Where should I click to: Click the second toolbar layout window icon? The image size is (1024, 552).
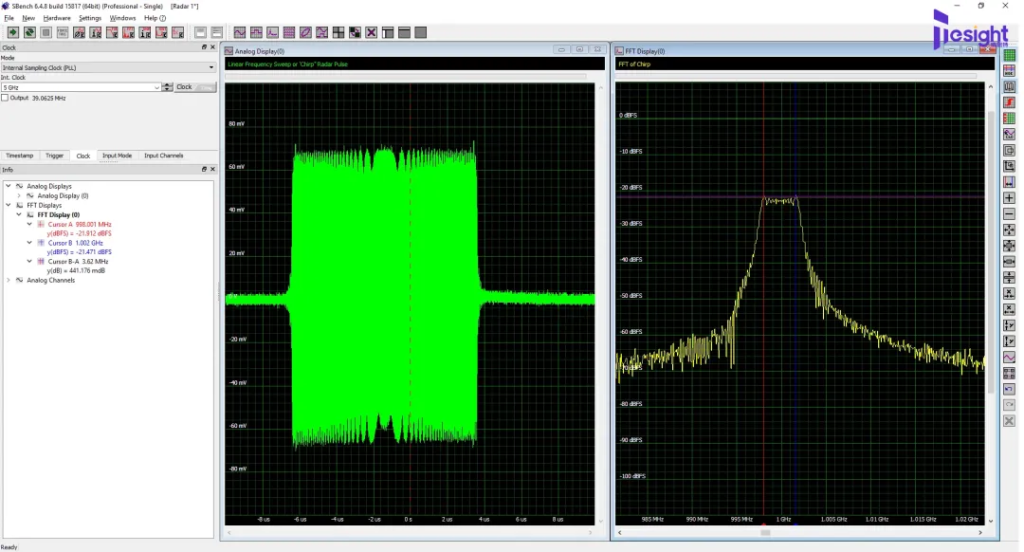tap(217, 33)
